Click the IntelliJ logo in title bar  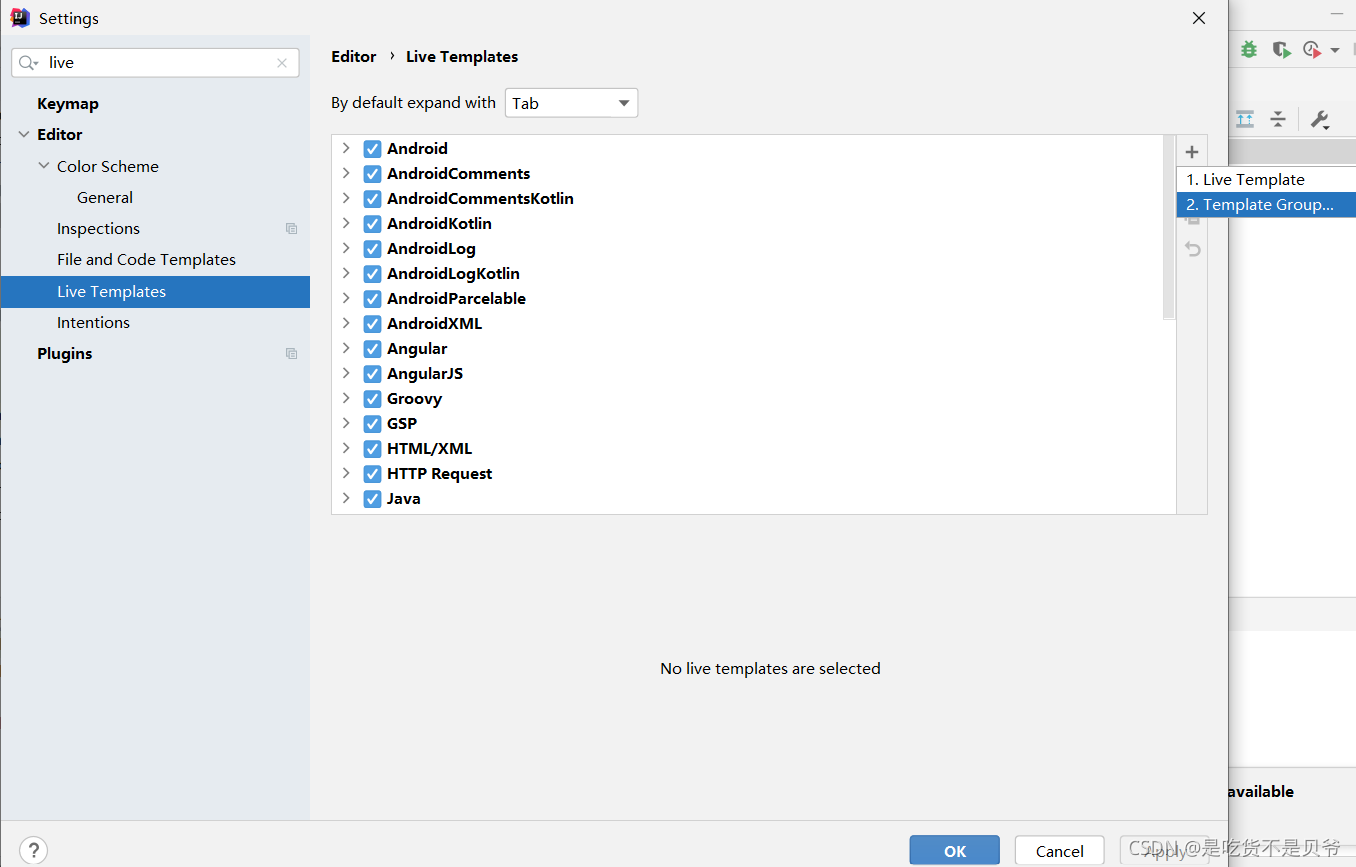click(19, 18)
